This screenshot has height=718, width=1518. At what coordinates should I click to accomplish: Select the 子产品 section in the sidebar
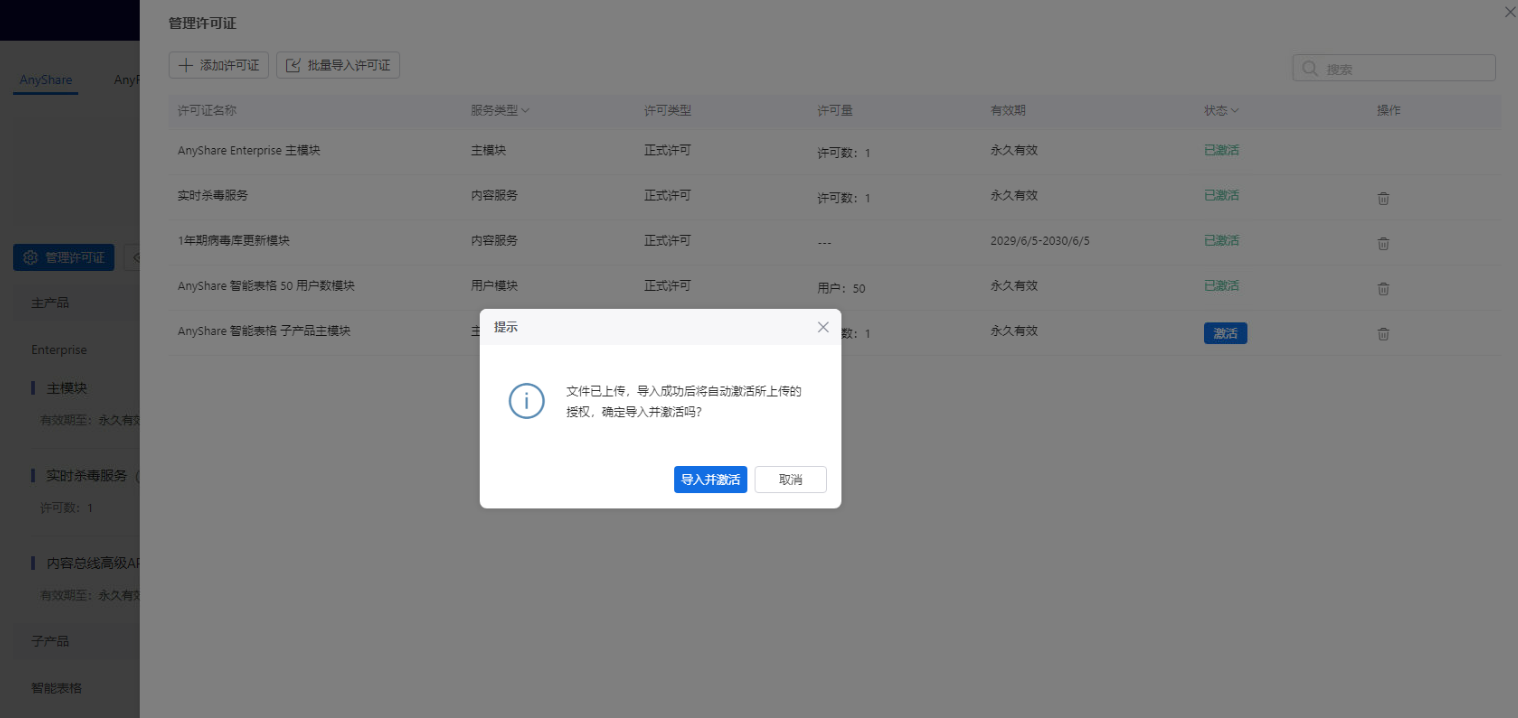coord(50,641)
